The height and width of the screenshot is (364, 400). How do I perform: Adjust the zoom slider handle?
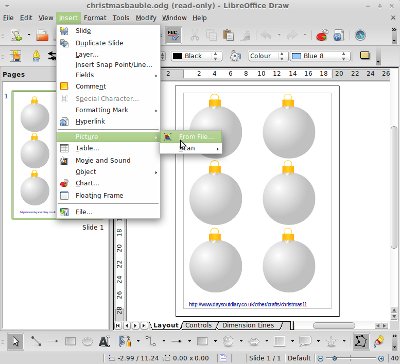coord(334,358)
